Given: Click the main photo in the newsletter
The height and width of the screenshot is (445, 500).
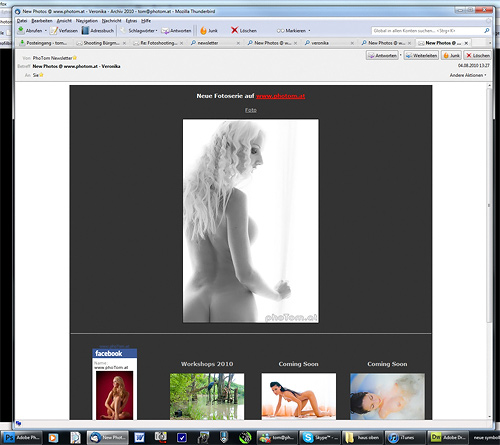Looking at the screenshot, I should [x=251, y=221].
